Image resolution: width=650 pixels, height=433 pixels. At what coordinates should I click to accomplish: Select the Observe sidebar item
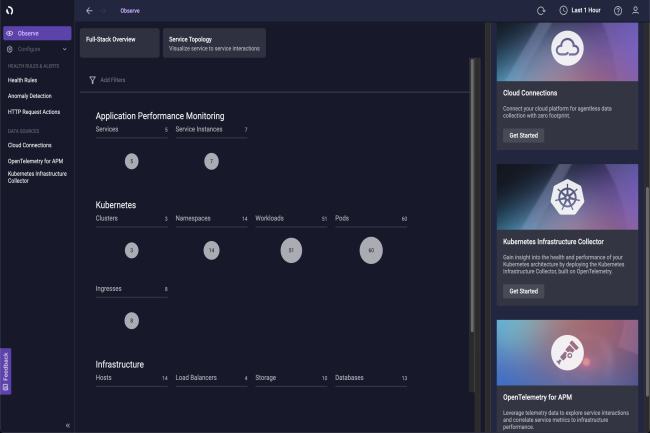tap(37, 33)
